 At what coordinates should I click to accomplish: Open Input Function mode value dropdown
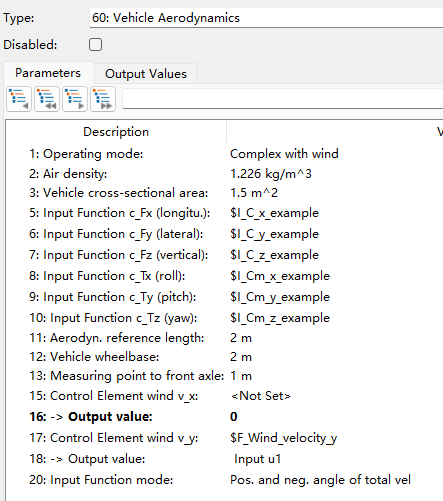(320, 480)
